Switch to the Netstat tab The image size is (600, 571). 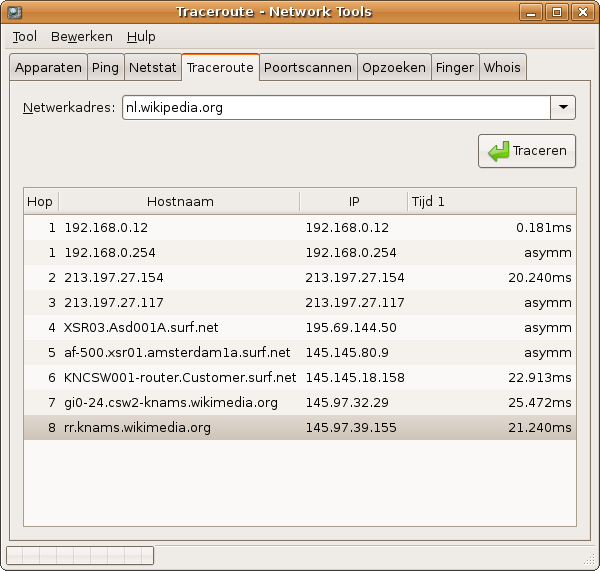[152, 68]
